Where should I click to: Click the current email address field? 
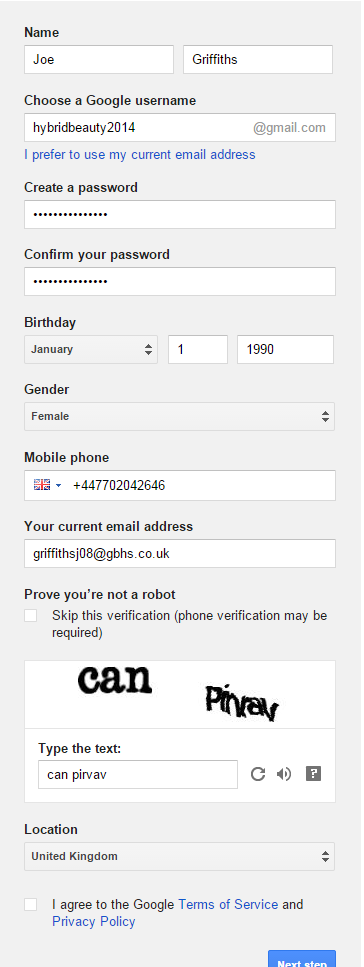180,553
